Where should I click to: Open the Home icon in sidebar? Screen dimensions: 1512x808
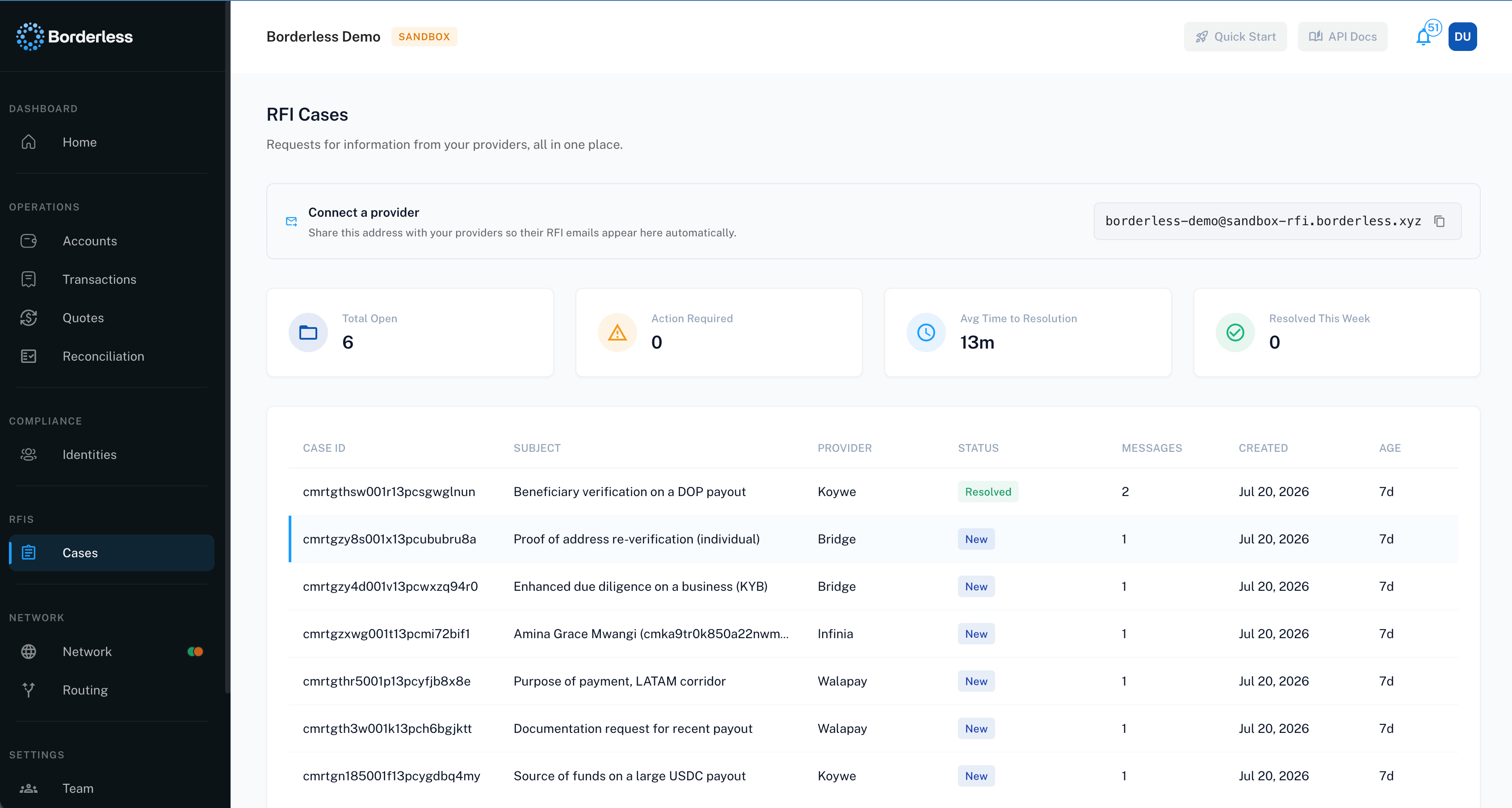tap(29, 142)
